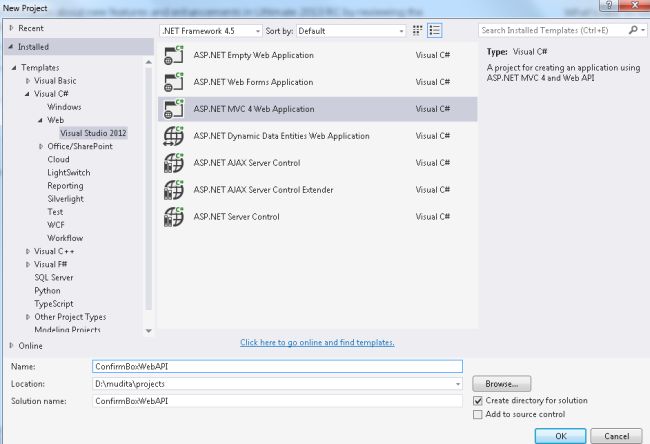Click the tree scrollbar up arrow
The image size is (650, 444).
(149, 62)
